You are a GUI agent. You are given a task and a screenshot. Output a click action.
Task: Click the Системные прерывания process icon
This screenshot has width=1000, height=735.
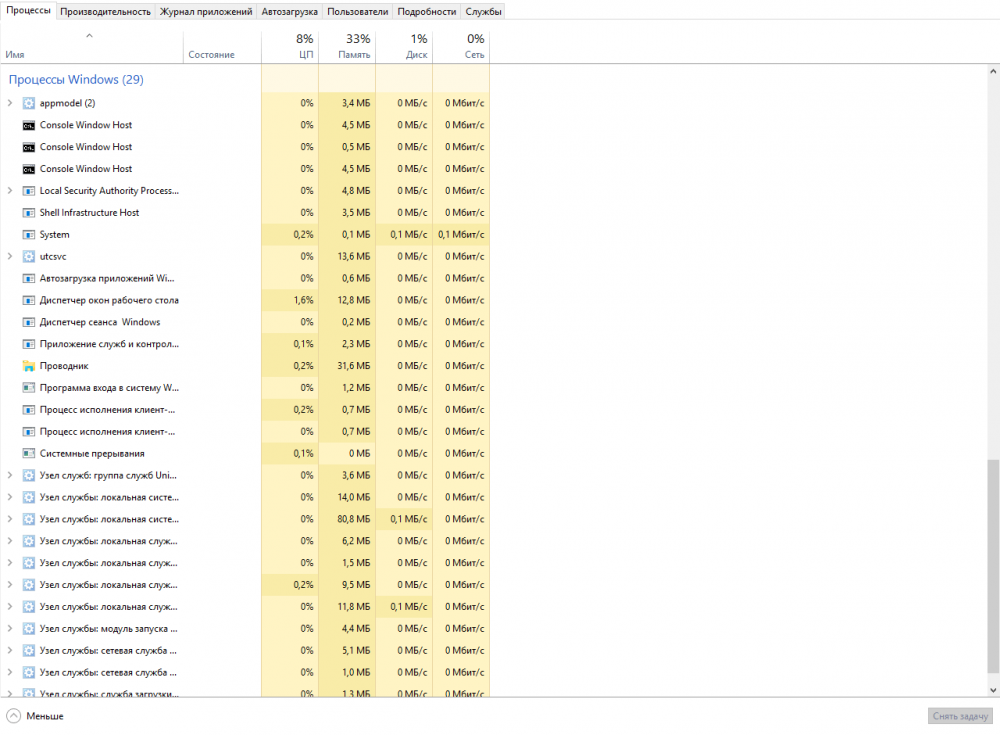(x=29, y=454)
